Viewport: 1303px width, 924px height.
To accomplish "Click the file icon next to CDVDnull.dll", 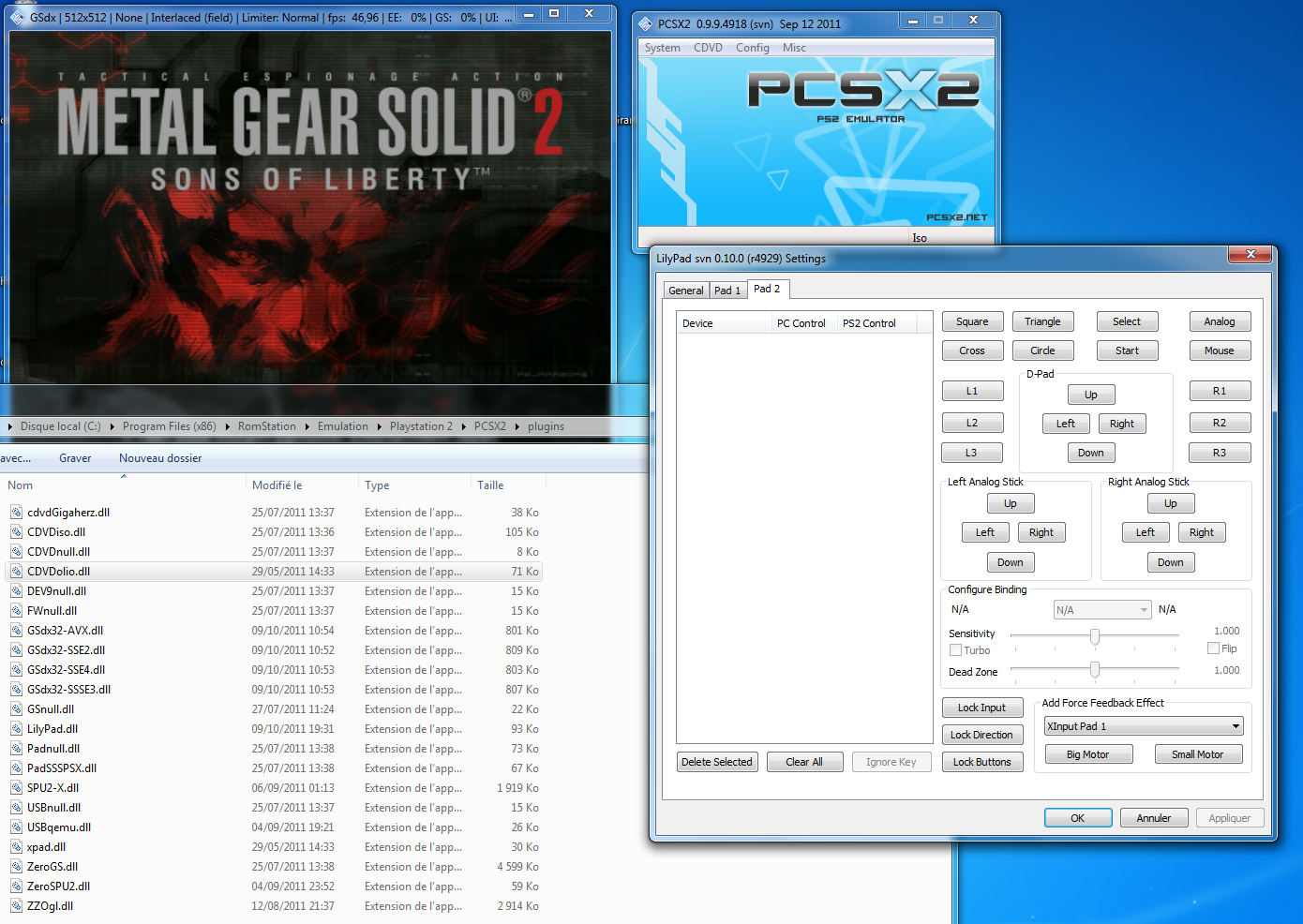I will click(16, 552).
